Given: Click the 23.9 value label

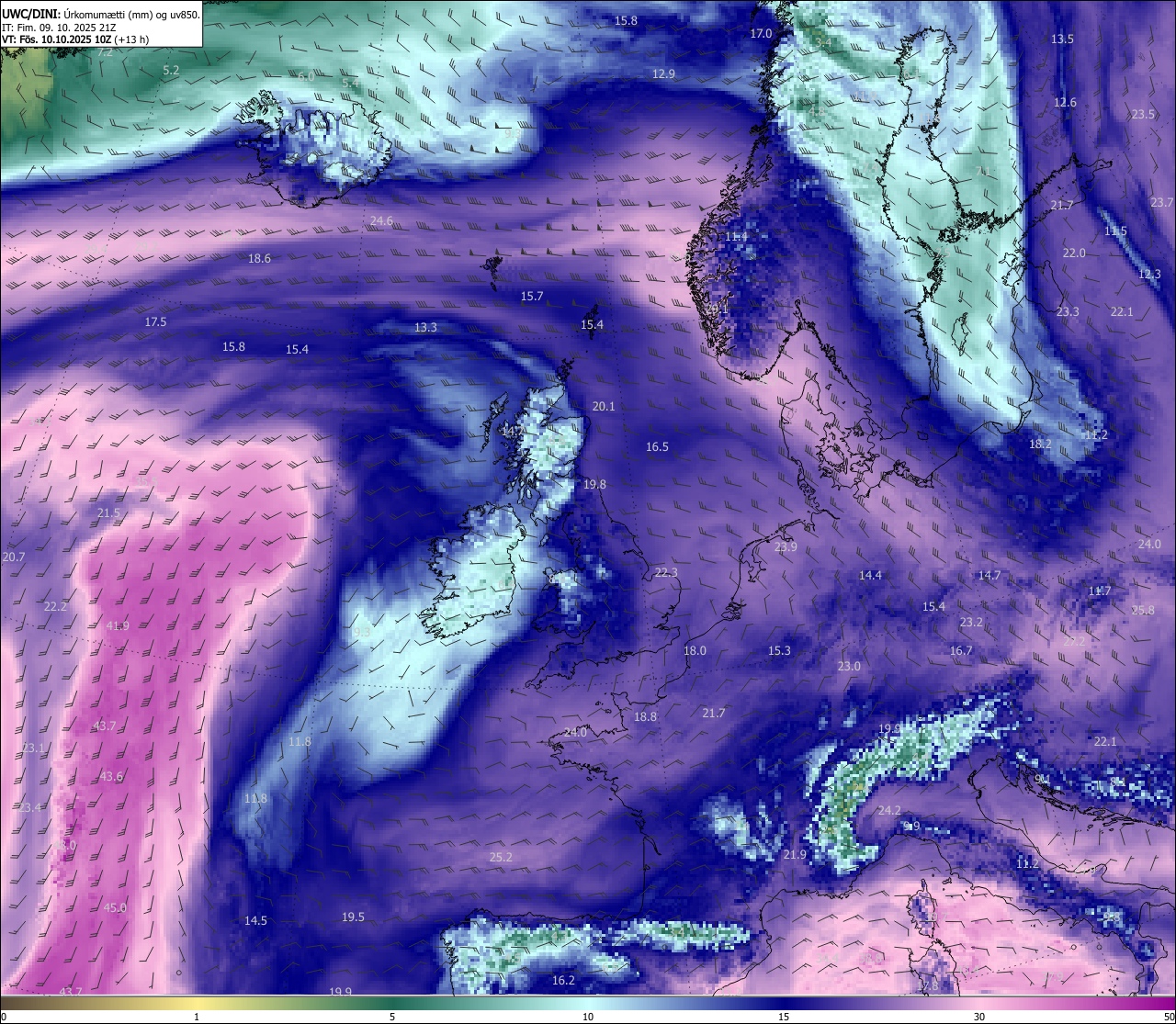Looking at the screenshot, I should [x=786, y=546].
